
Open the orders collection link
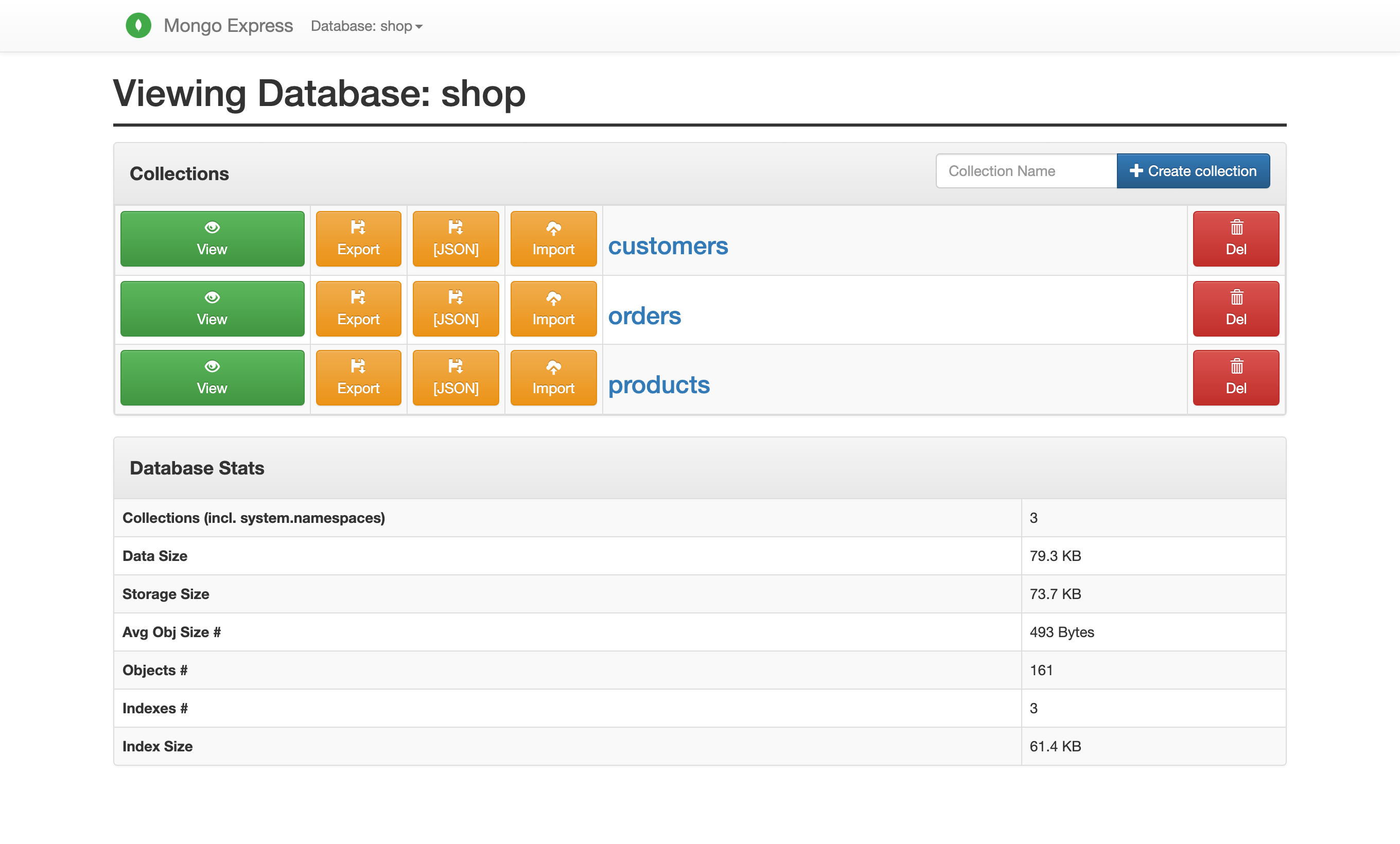tap(644, 316)
